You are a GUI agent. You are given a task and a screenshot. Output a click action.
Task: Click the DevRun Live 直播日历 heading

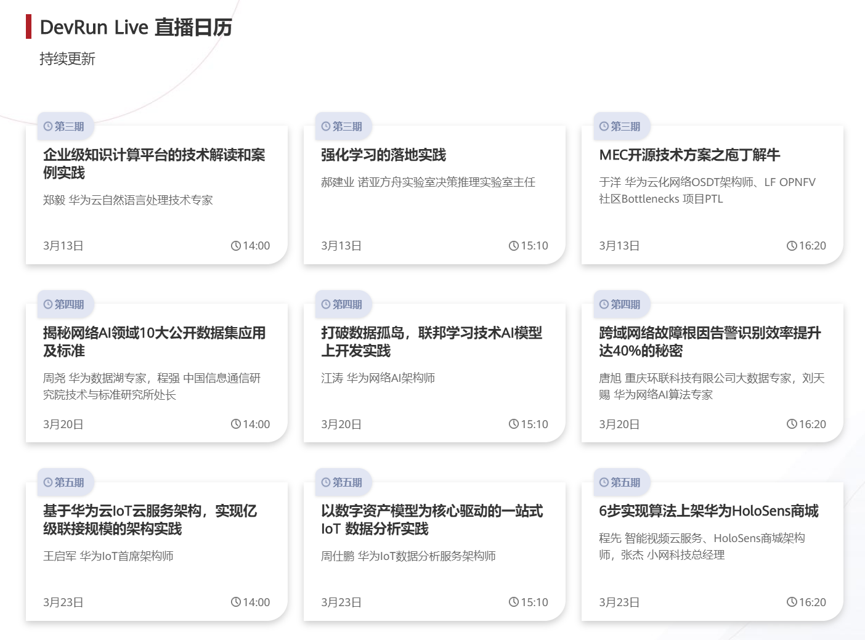pos(136,27)
